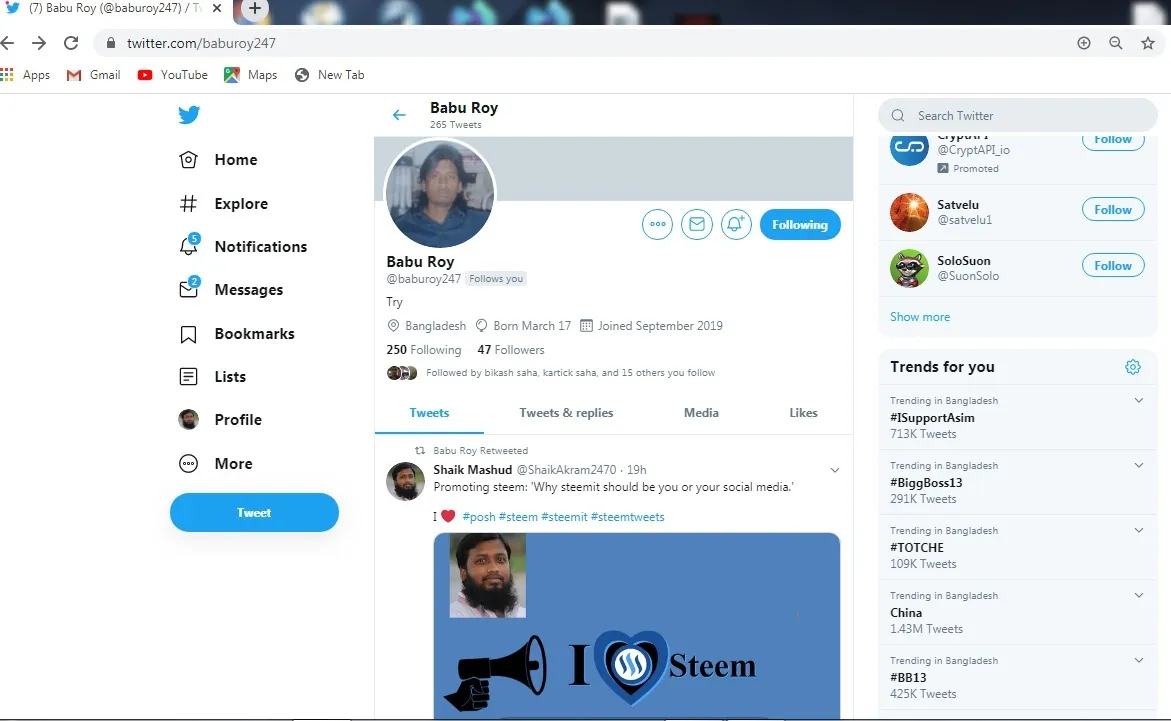The height and width of the screenshot is (721, 1171).
Task: Open Babu Roy profile picture
Action: (439, 193)
